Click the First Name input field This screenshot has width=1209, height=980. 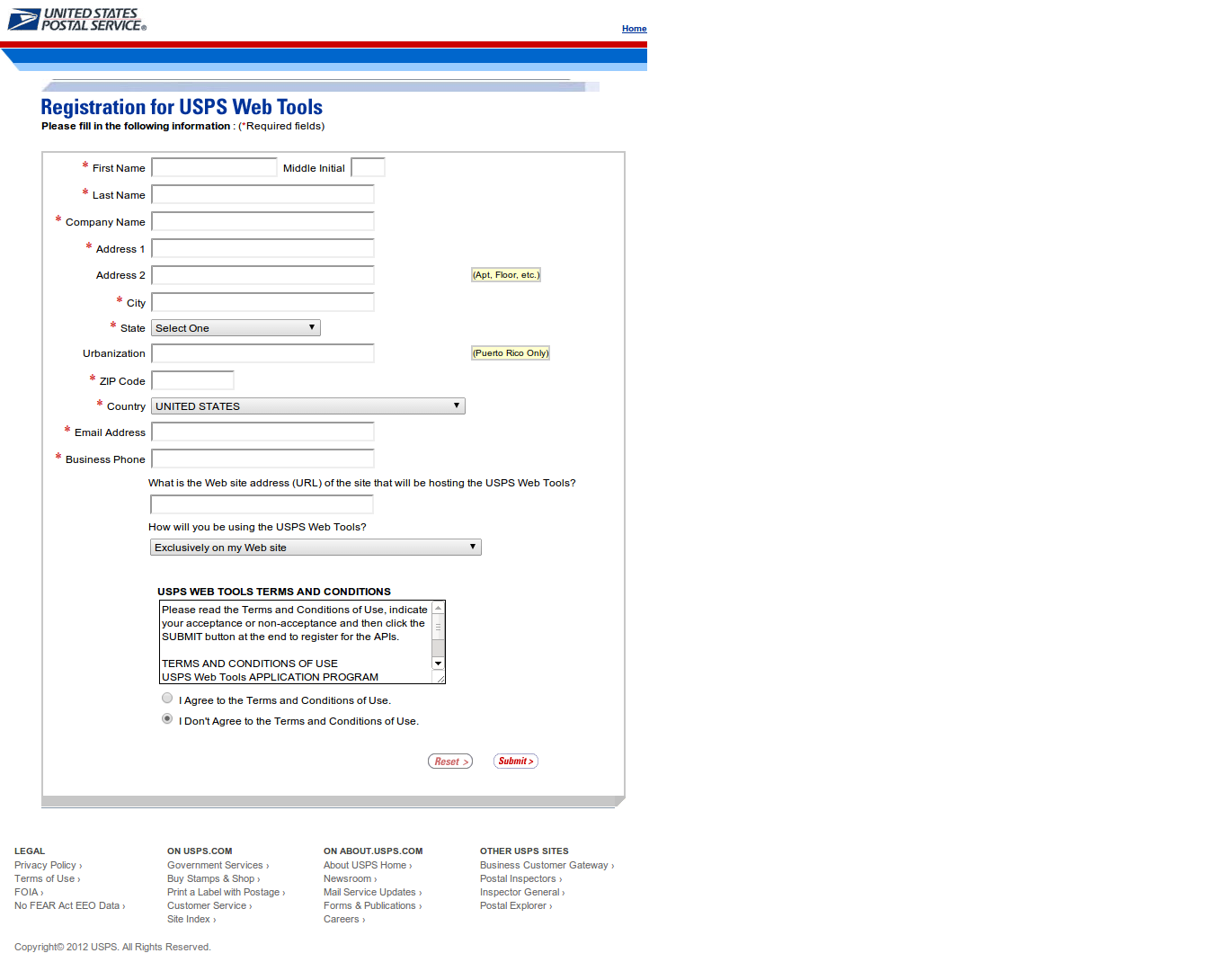point(214,167)
